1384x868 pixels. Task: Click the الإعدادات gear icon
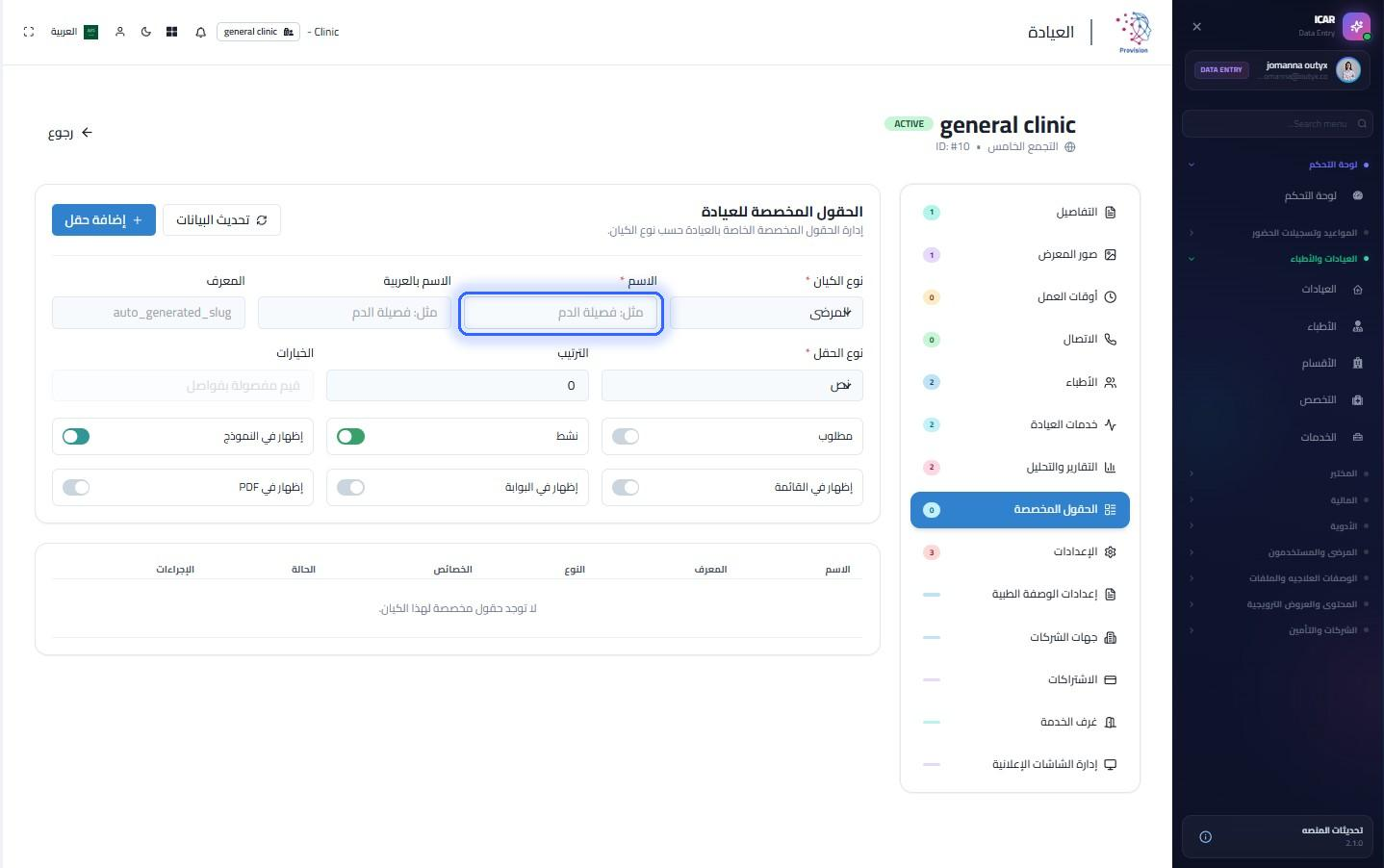(x=1111, y=551)
